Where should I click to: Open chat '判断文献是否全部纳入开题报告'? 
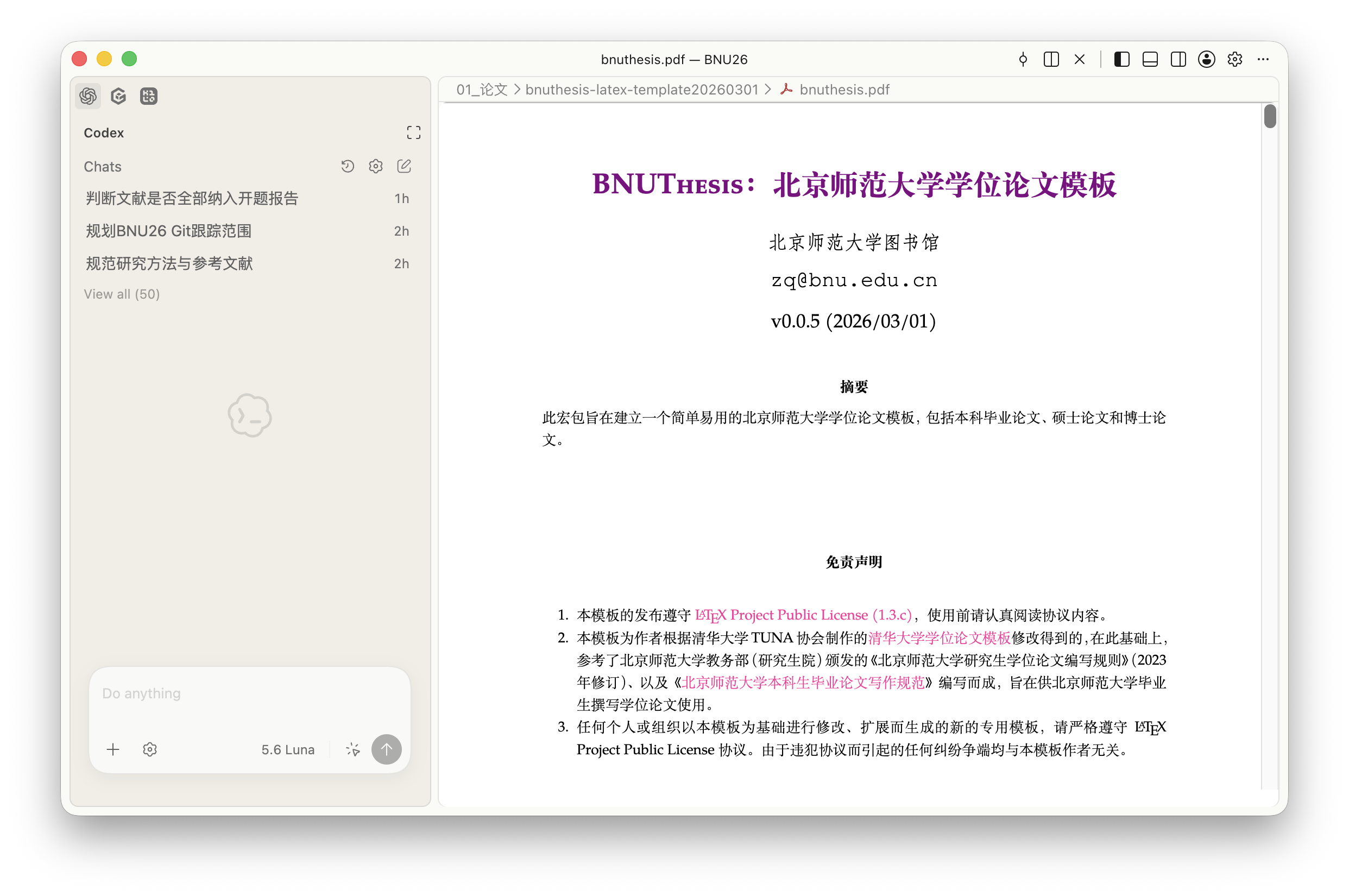point(248,198)
